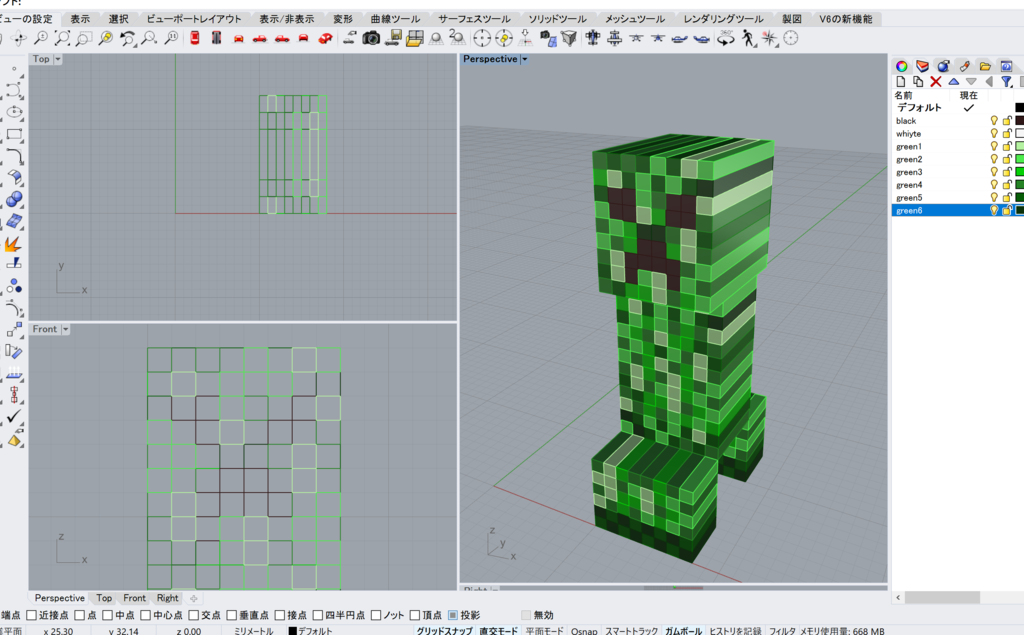Click the checkmark Check Objects icon
Image resolution: width=1024 pixels, height=635 pixels.
(x=14, y=416)
